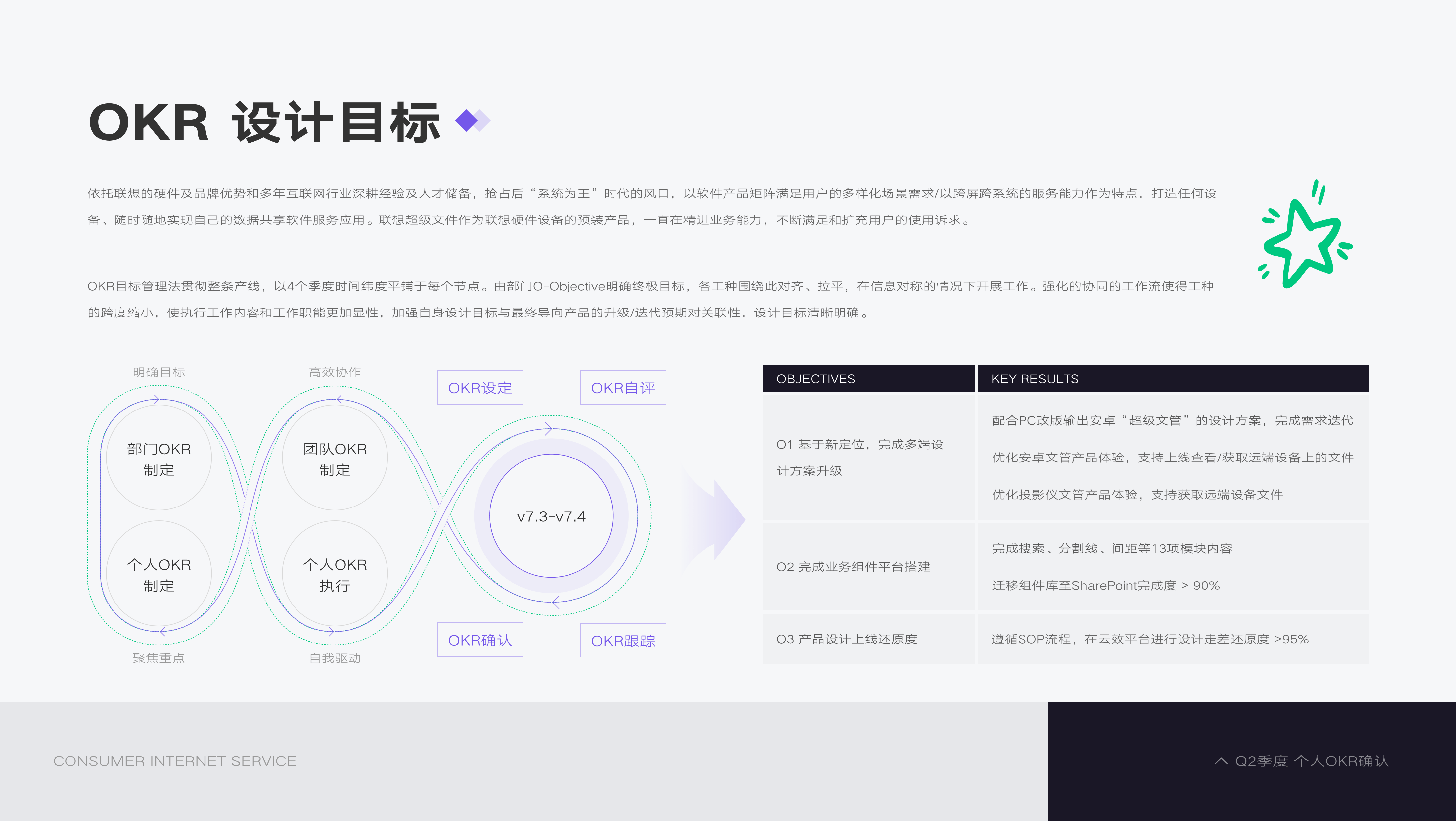Image resolution: width=1456 pixels, height=821 pixels.
Task: Click the v7.3-v7.4 version circle
Action: click(x=551, y=516)
